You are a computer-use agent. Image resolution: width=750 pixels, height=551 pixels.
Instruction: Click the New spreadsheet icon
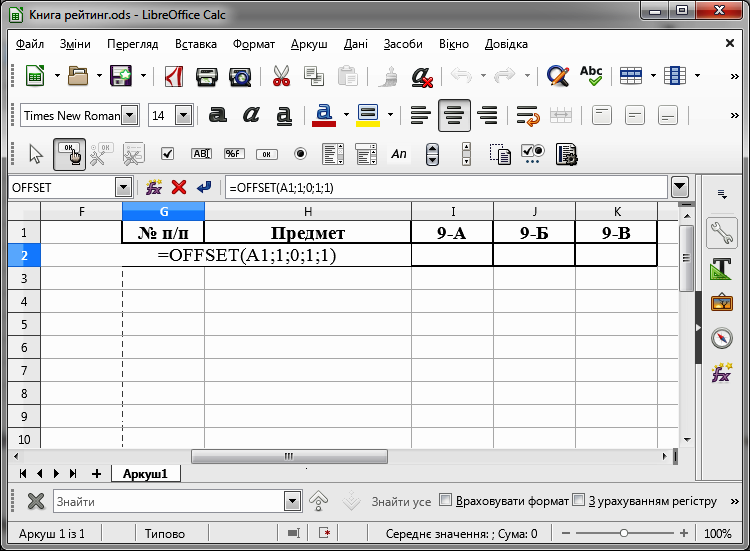pyautogui.click(x=34, y=76)
